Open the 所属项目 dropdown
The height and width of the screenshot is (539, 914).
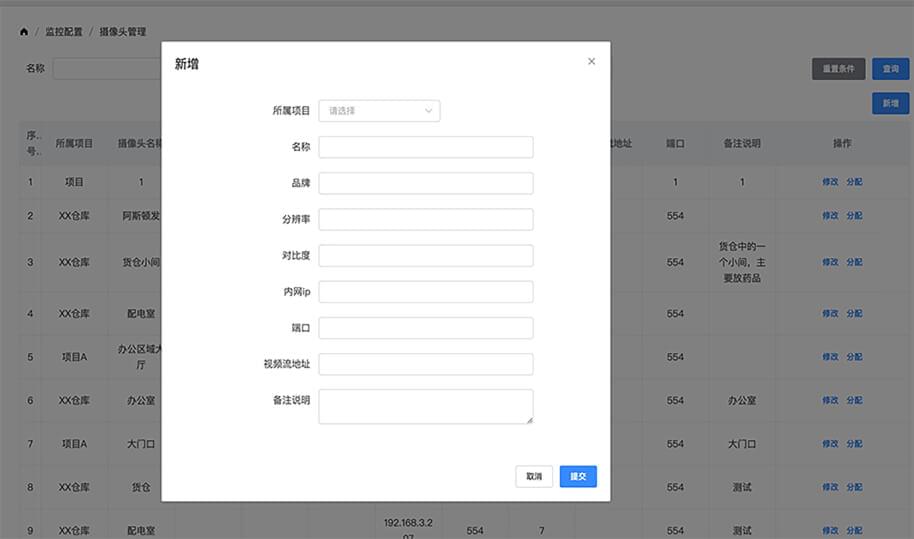click(x=379, y=111)
